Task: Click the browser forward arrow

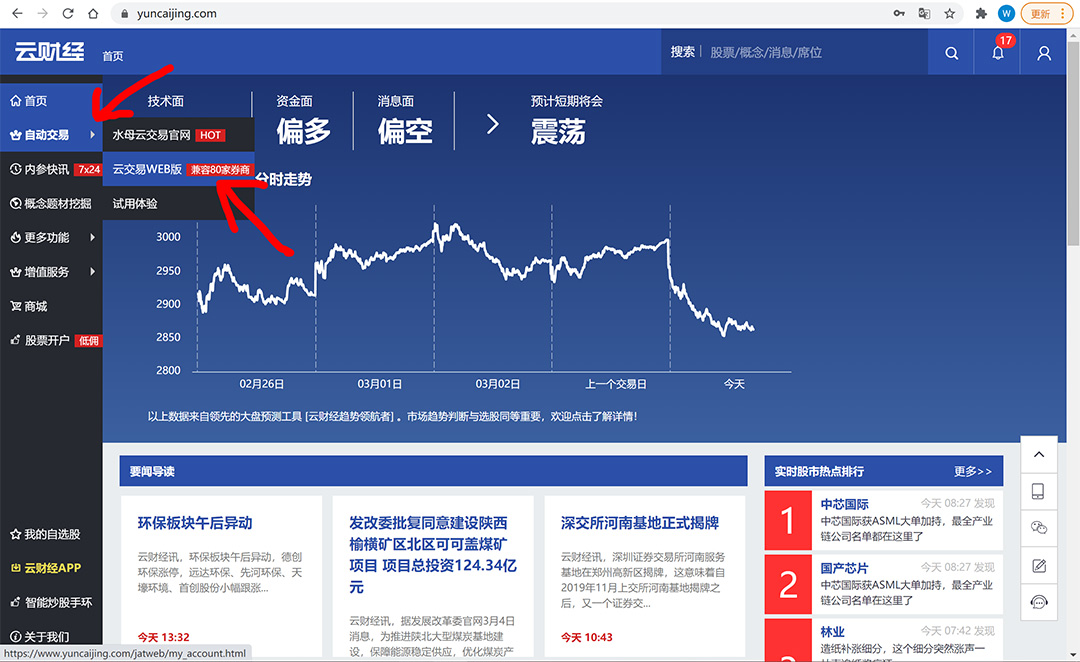Action: 43,13
